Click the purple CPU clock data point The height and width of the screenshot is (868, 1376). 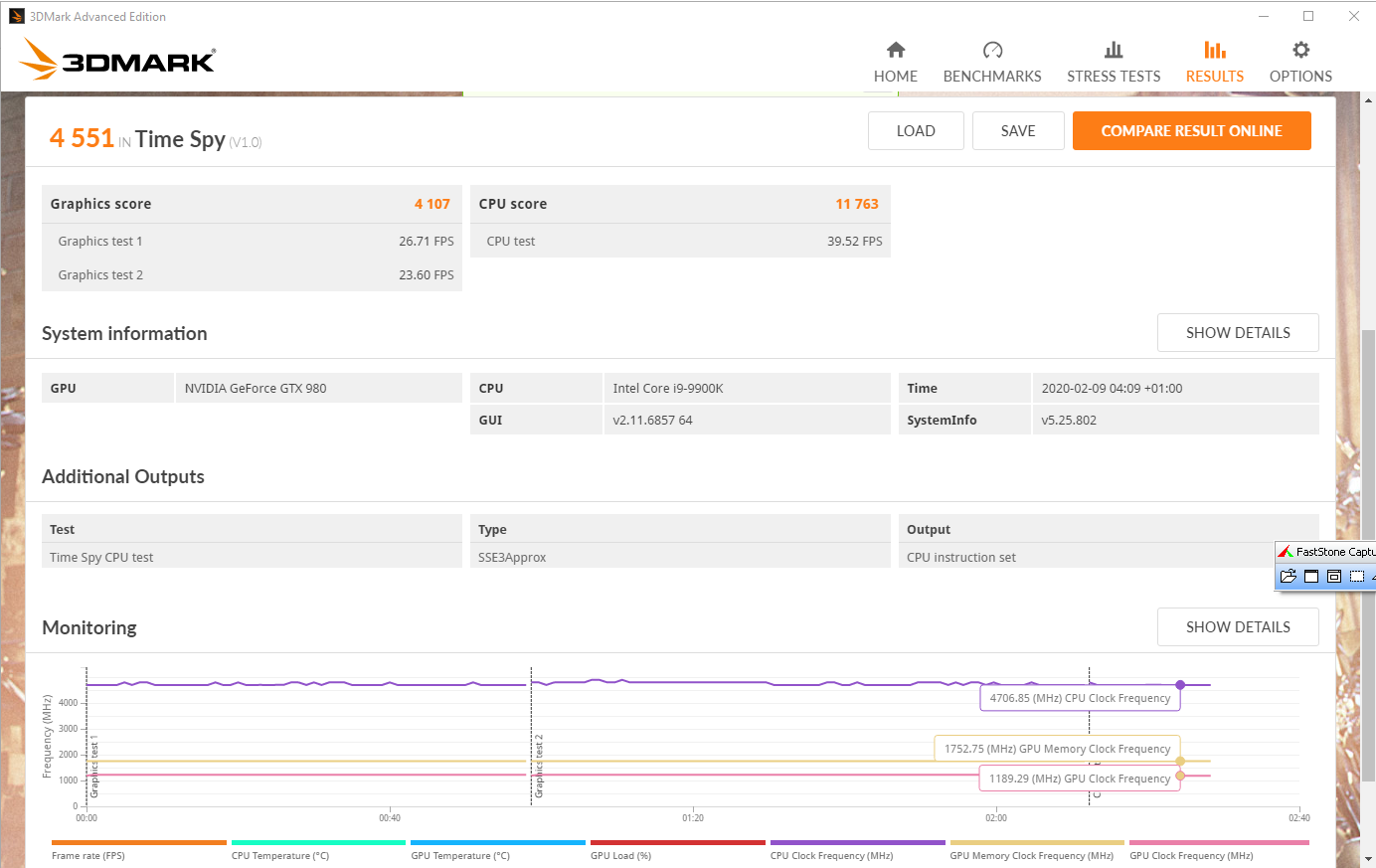coord(1180,685)
